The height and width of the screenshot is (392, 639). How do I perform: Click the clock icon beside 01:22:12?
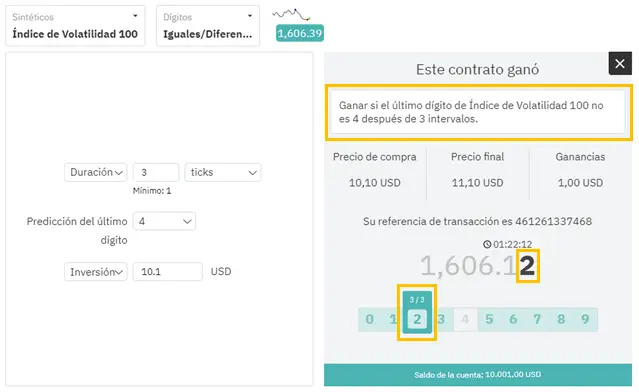pos(487,244)
